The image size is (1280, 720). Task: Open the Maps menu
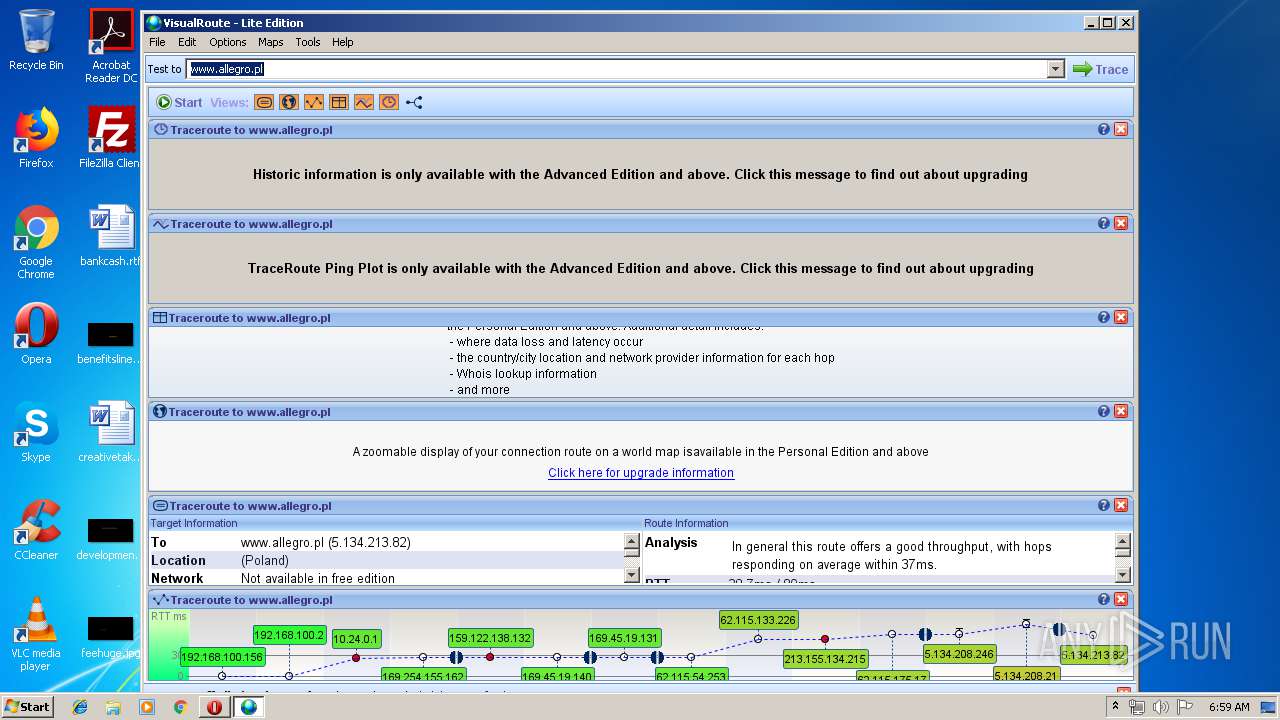click(271, 42)
